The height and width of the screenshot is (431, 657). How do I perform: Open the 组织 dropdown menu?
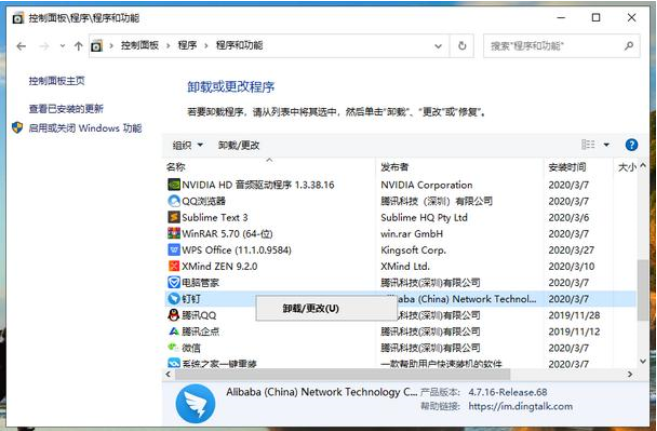pos(188,145)
